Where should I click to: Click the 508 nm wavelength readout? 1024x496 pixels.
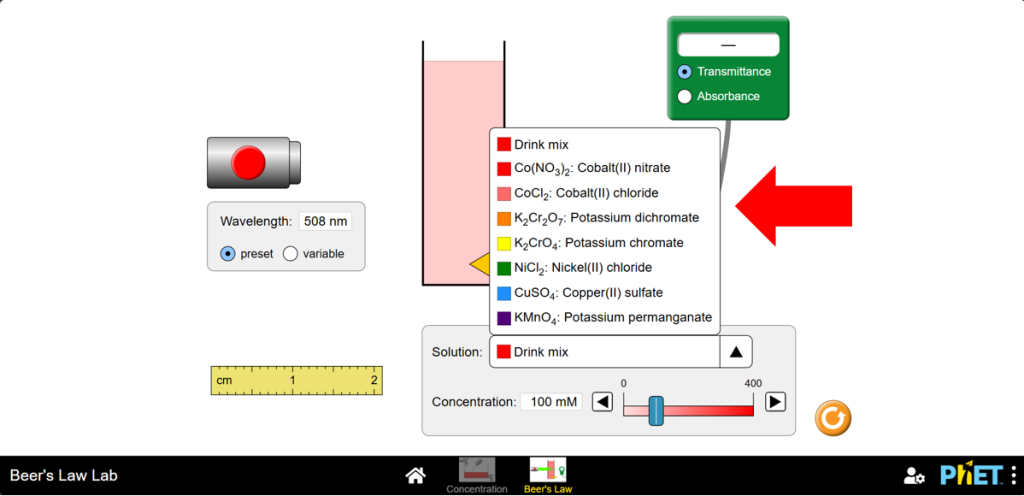(325, 221)
